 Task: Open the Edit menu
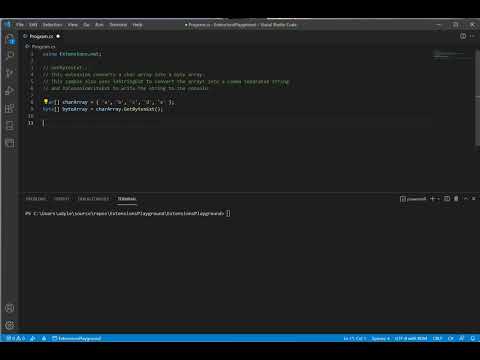tap(33, 25)
